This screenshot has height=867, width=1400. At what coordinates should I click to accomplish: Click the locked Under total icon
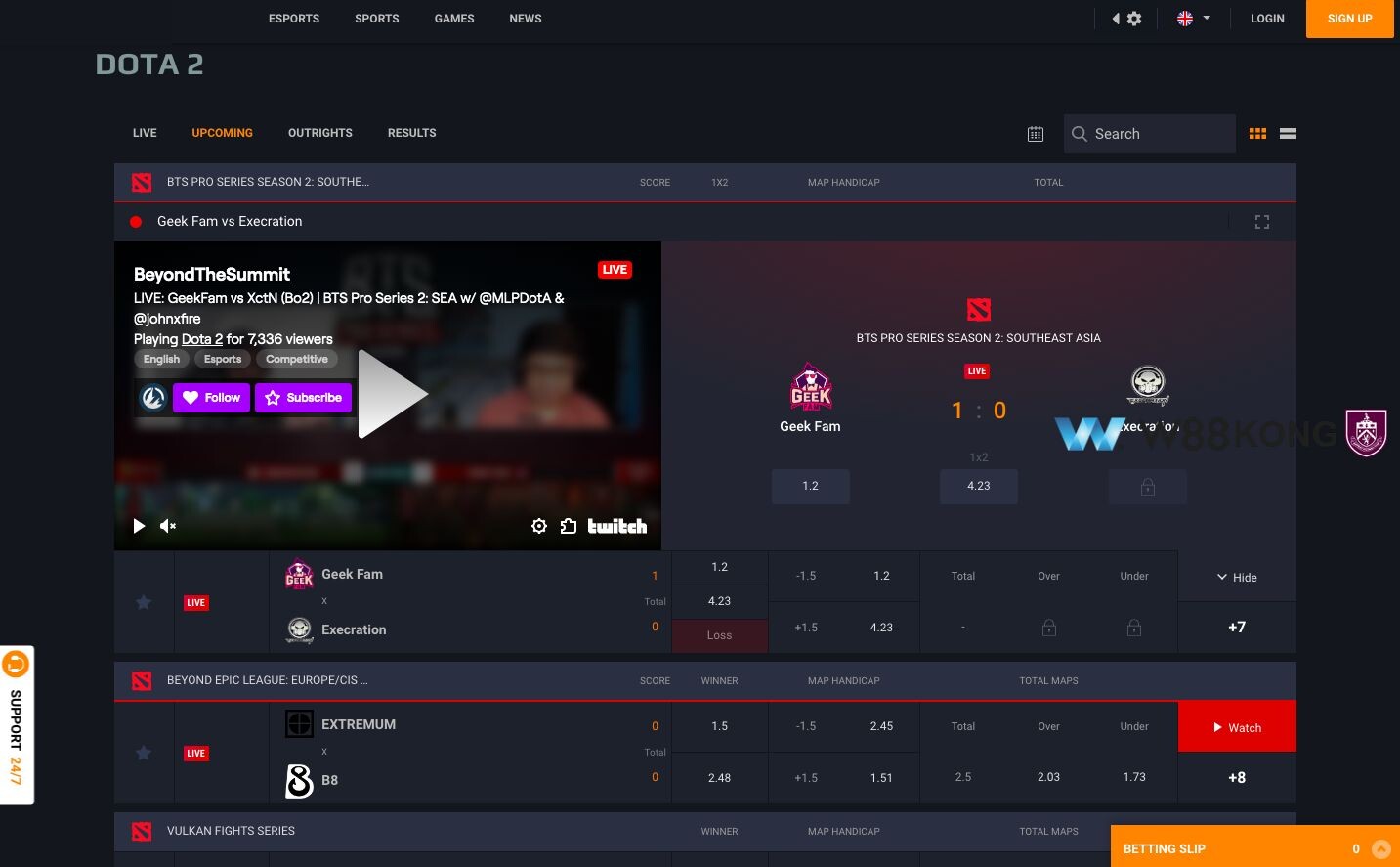coord(1134,628)
